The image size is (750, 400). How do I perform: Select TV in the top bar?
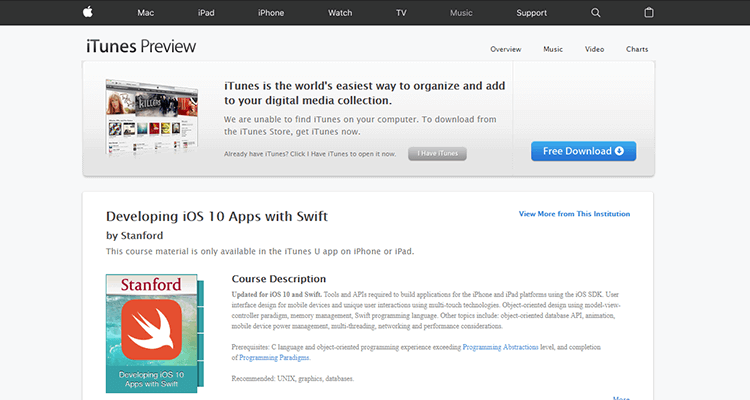click(401, 13)
